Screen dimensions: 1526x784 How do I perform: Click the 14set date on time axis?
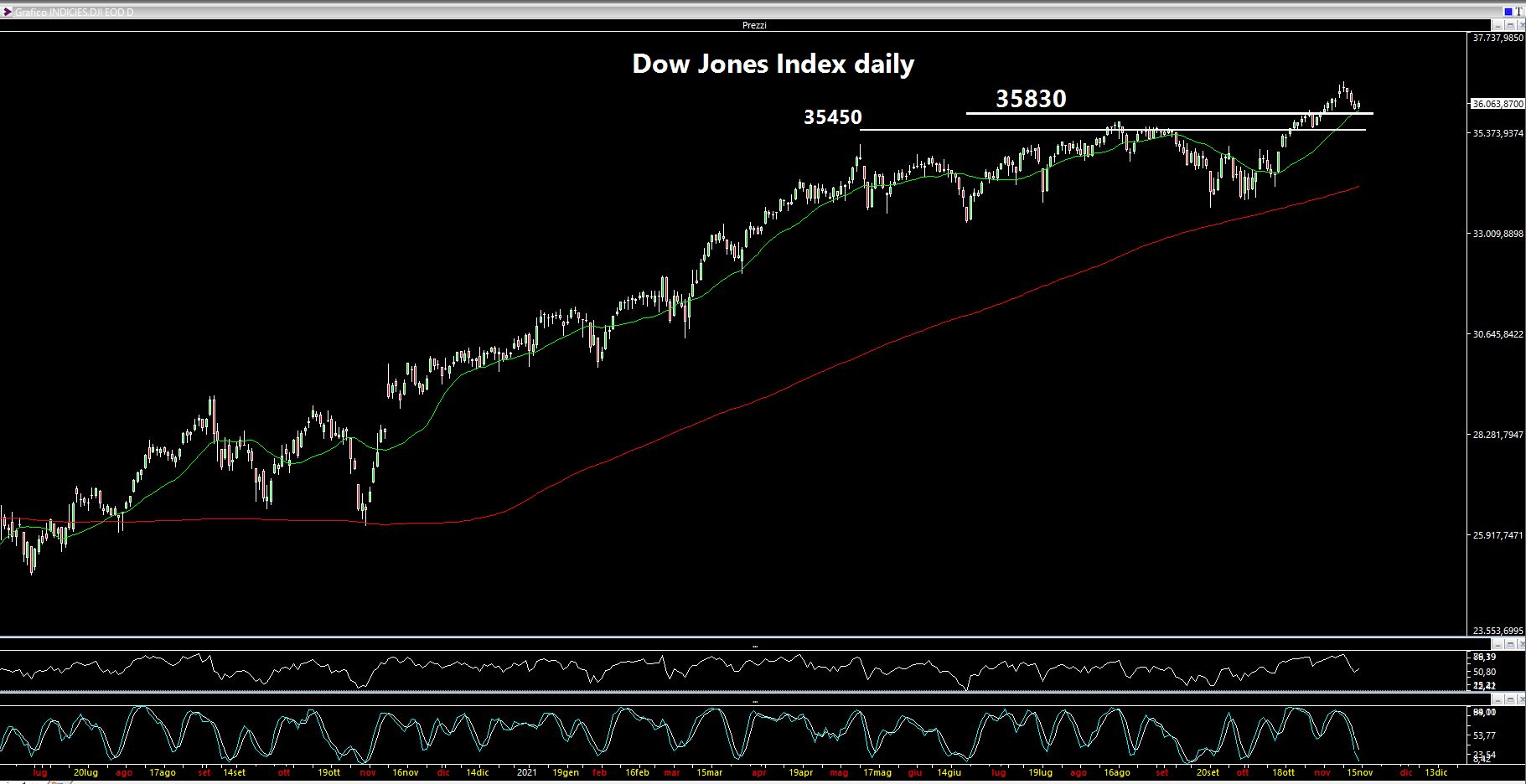(x=235, y=772)
